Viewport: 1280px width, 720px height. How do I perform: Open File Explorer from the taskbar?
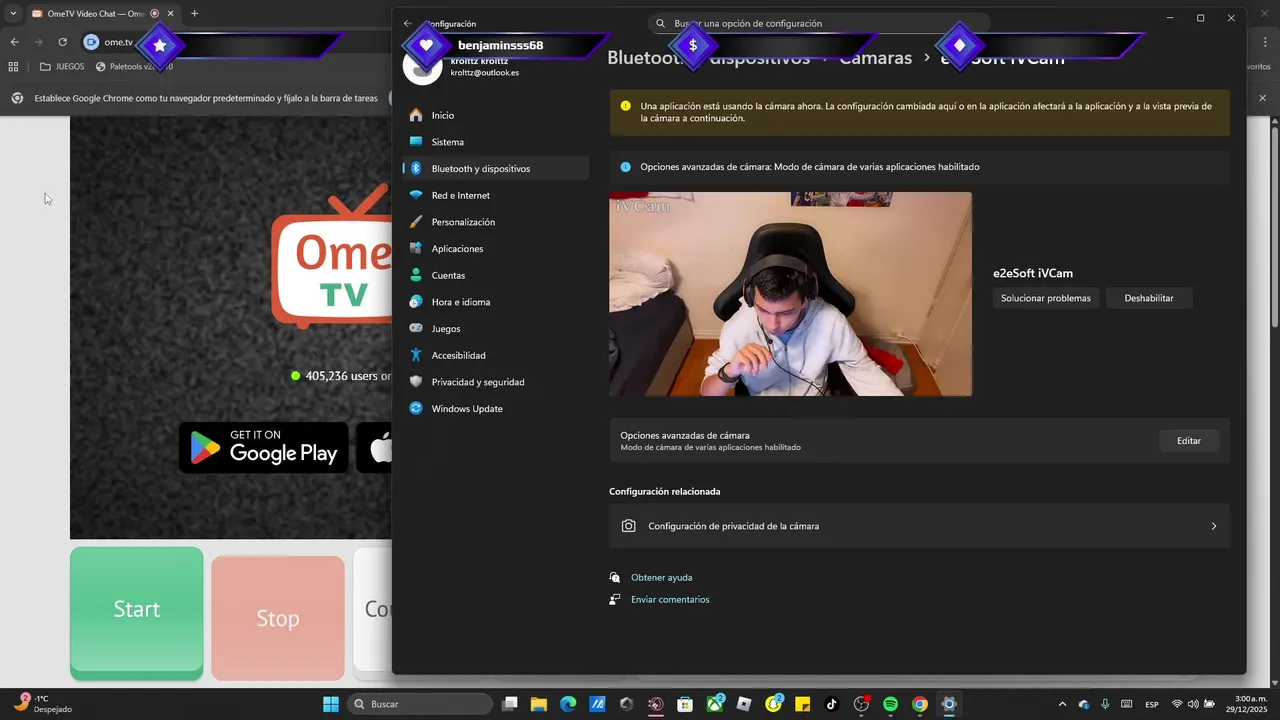(539, 704)
